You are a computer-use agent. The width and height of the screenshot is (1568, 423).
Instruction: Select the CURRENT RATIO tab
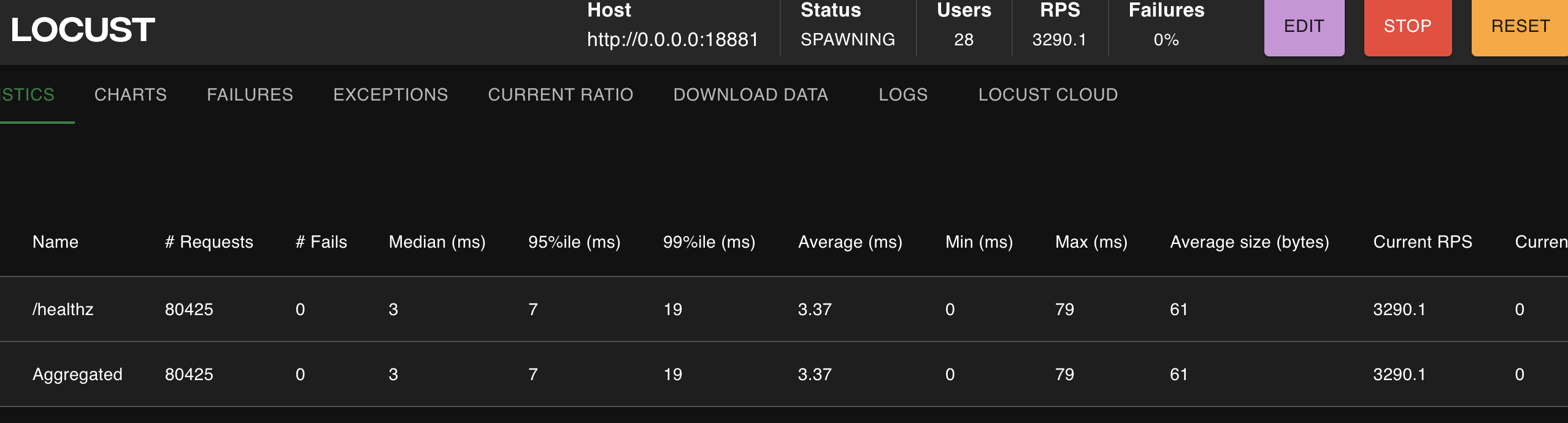pos(560,94)
